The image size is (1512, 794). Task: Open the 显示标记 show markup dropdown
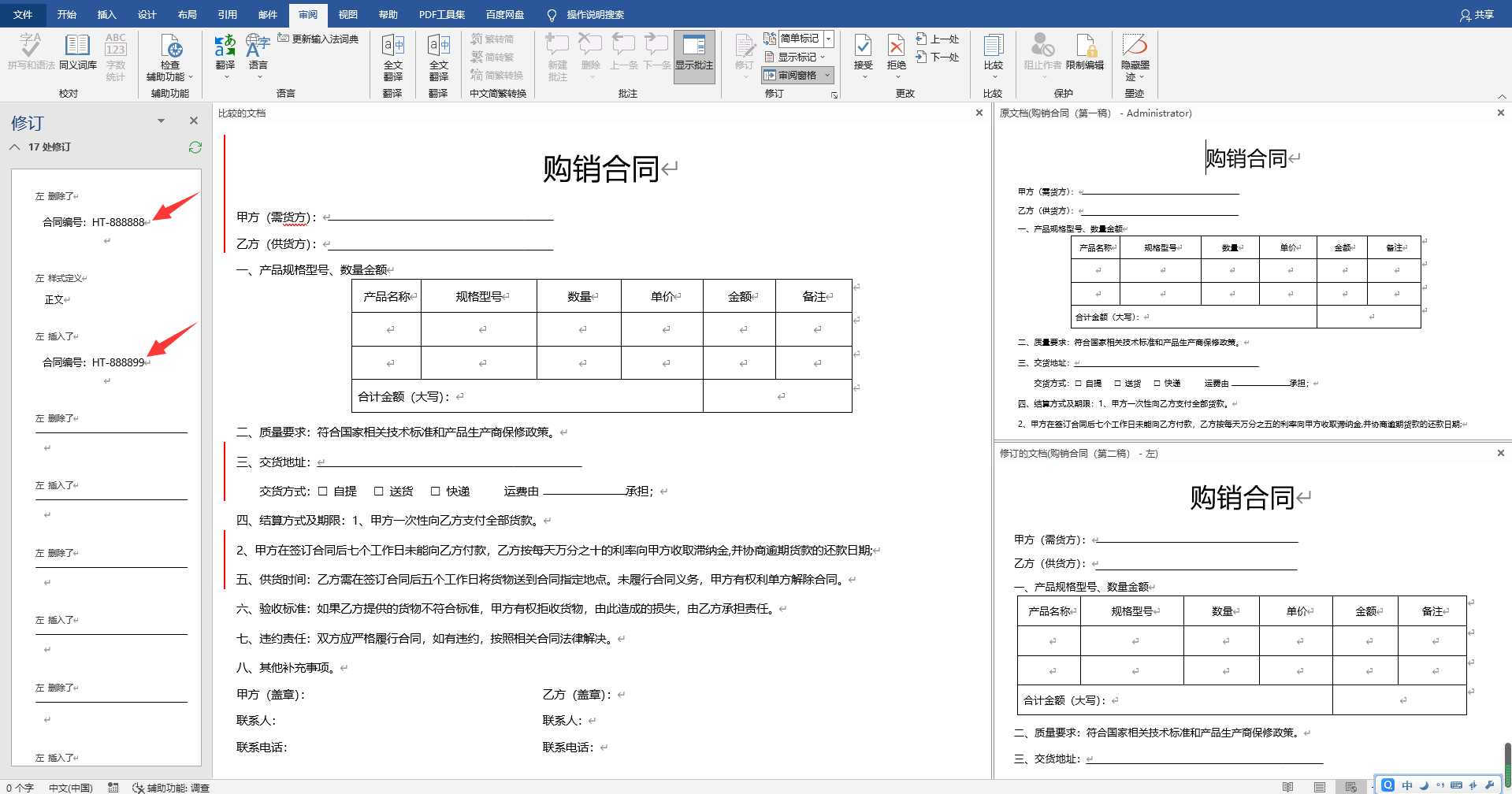point(796,57)
